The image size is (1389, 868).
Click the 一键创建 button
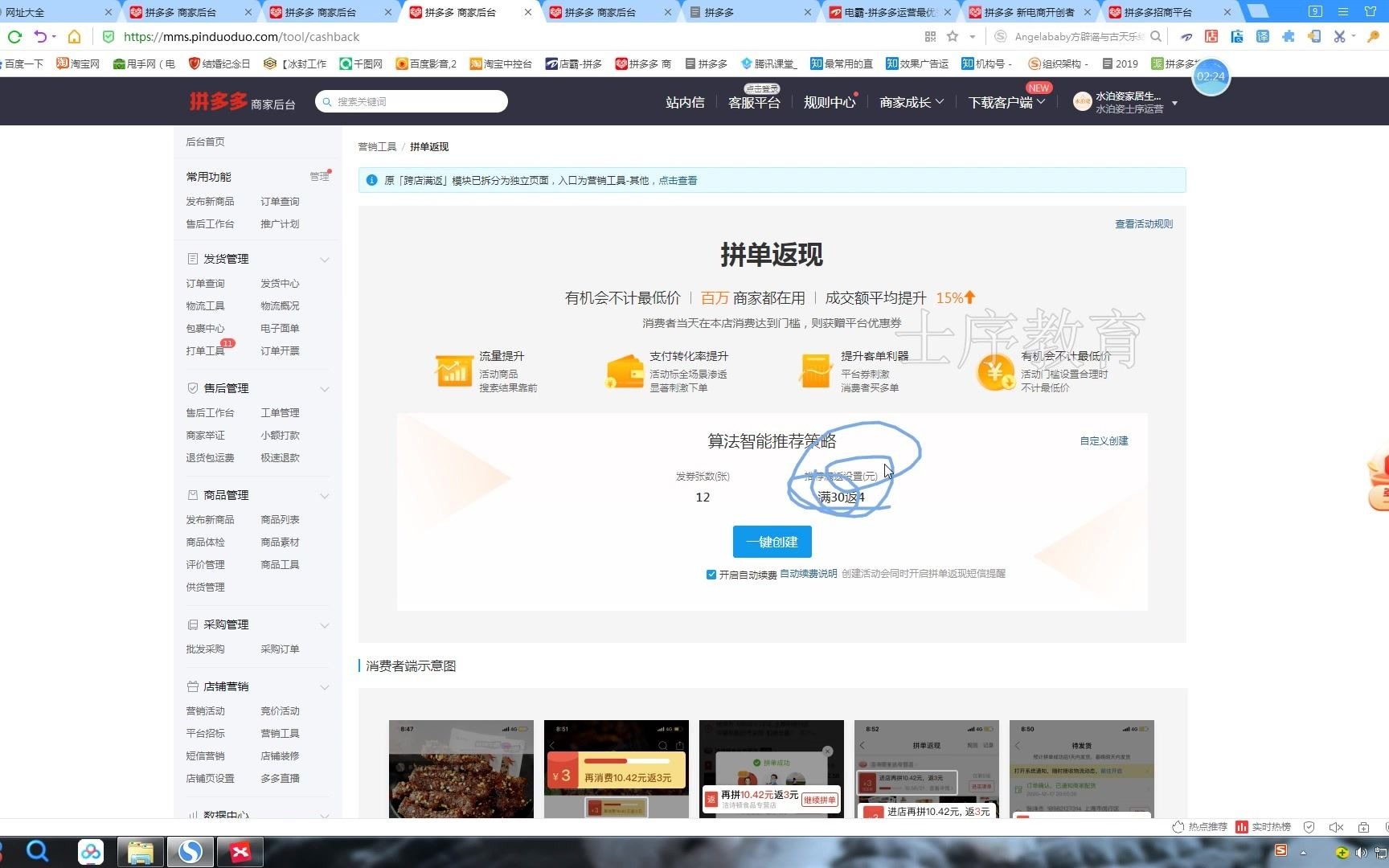(x=772, y=542)
